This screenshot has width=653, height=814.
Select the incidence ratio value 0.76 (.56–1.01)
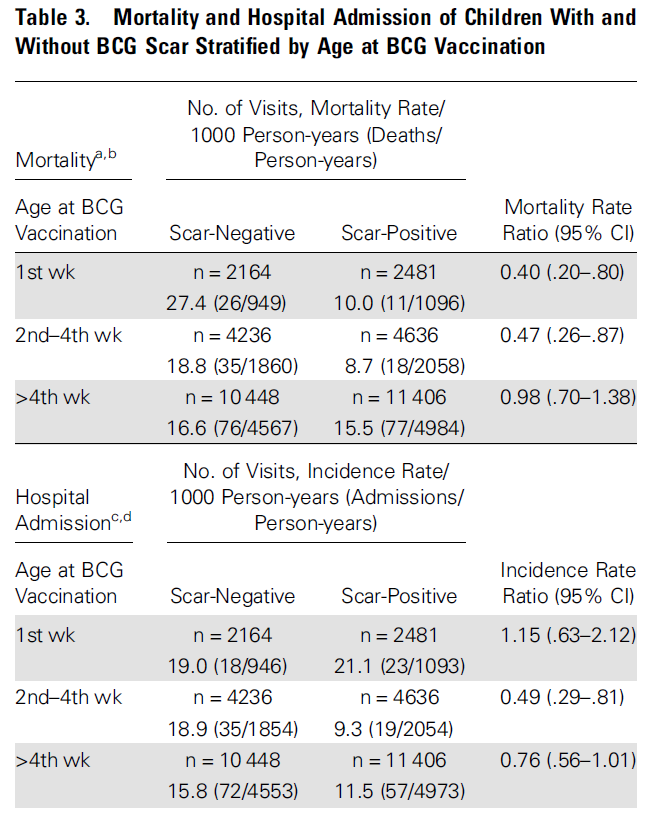566,760
